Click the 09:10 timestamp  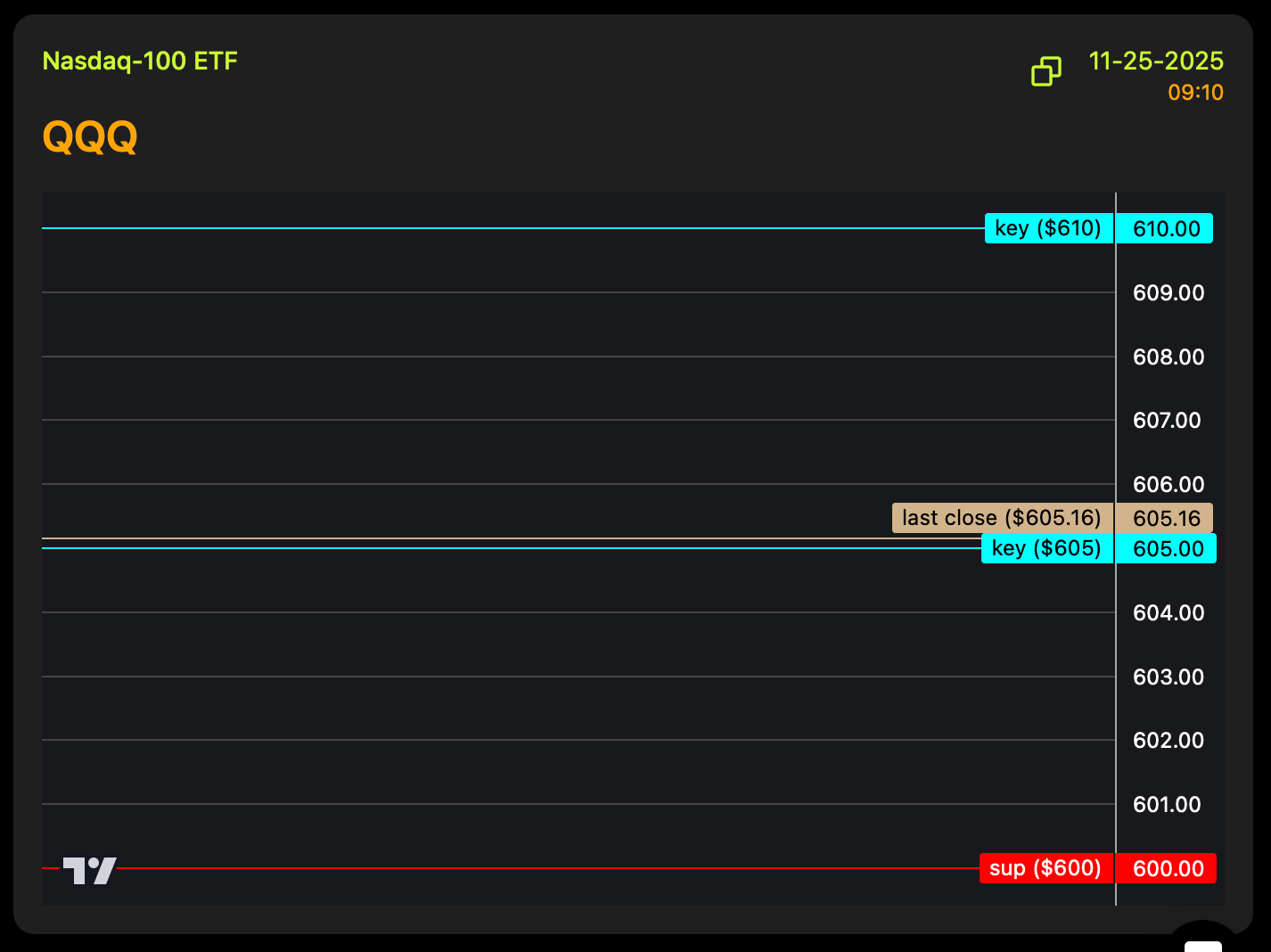[1195, 93]
